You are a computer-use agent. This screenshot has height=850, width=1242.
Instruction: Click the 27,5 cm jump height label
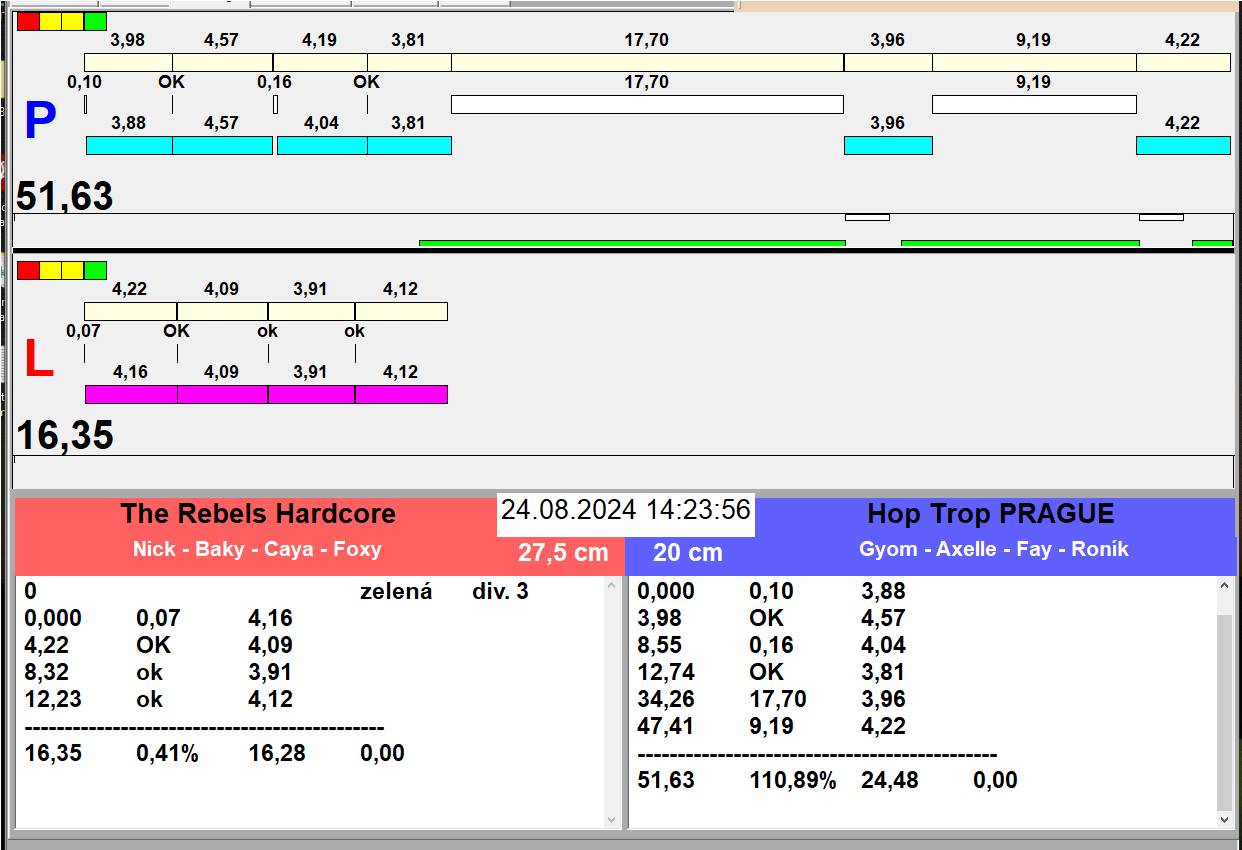pos(563,553)
